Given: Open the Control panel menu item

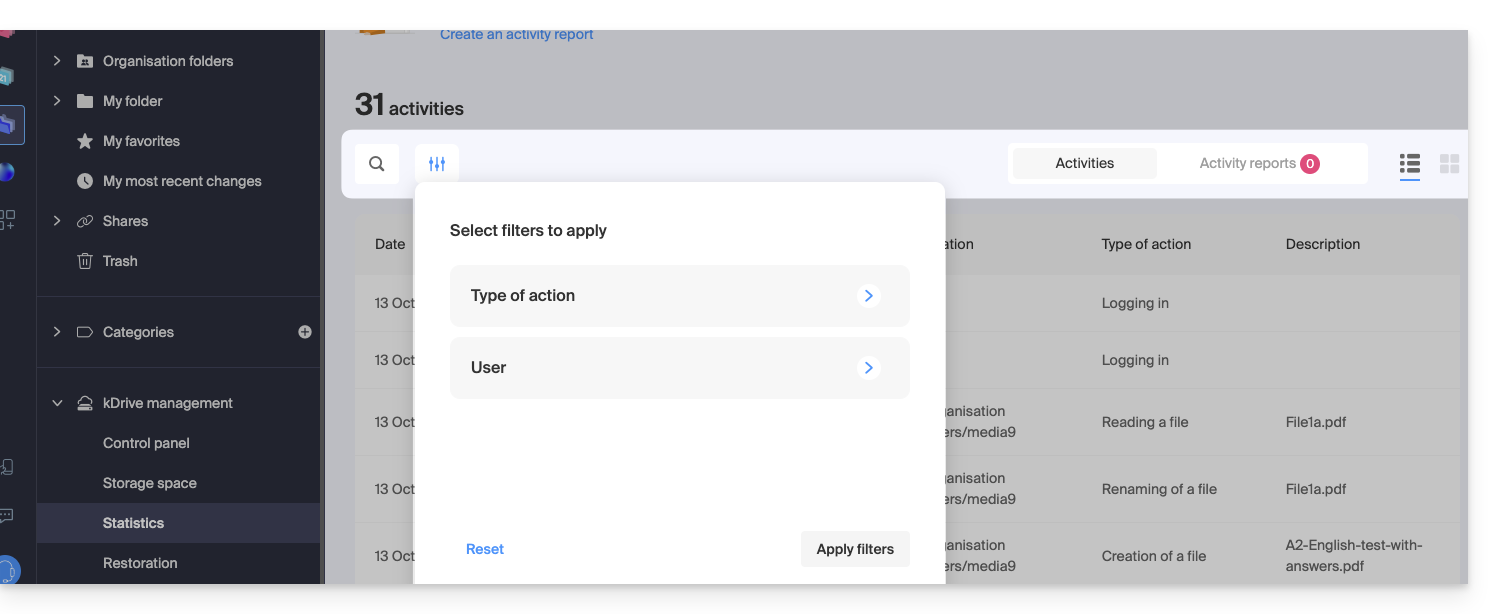Looking at the screenshot, I should (x=146, y=443).
